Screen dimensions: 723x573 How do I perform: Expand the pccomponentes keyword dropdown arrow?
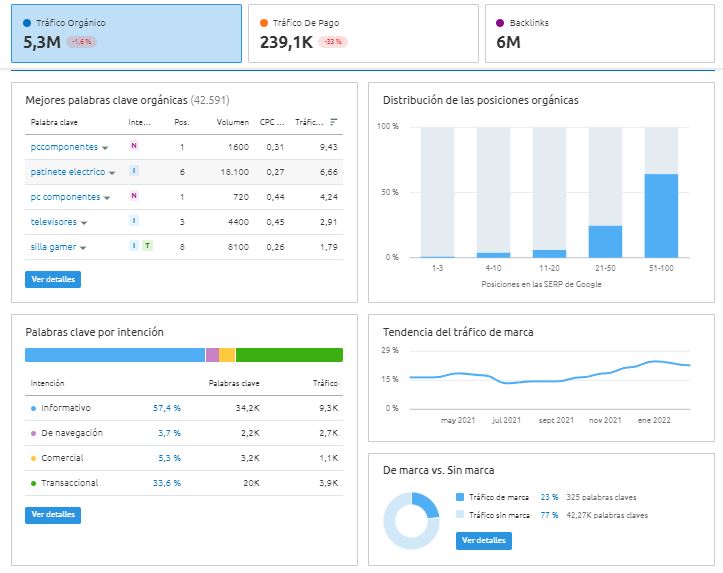[x=105, y=148]
